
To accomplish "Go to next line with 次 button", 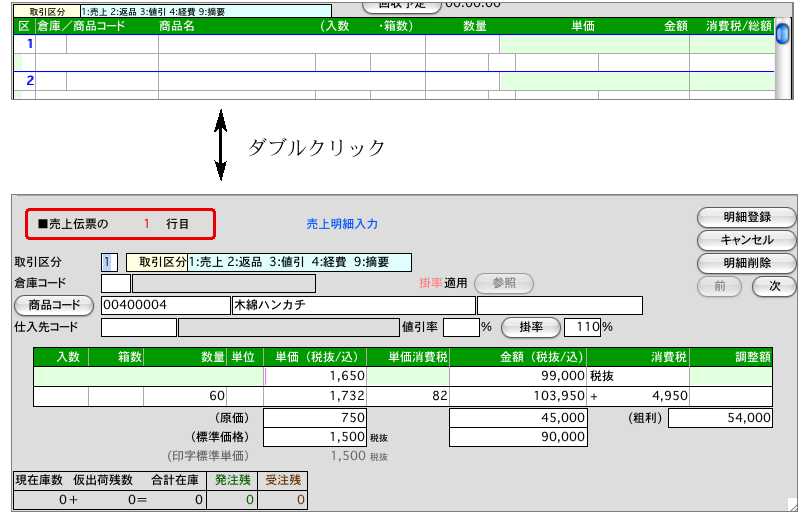I will [774, 286].
